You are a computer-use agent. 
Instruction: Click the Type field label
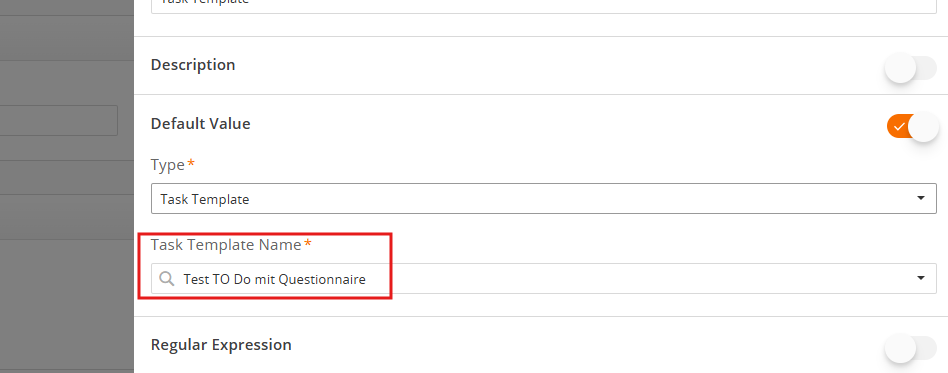click(x=167, y=165)
